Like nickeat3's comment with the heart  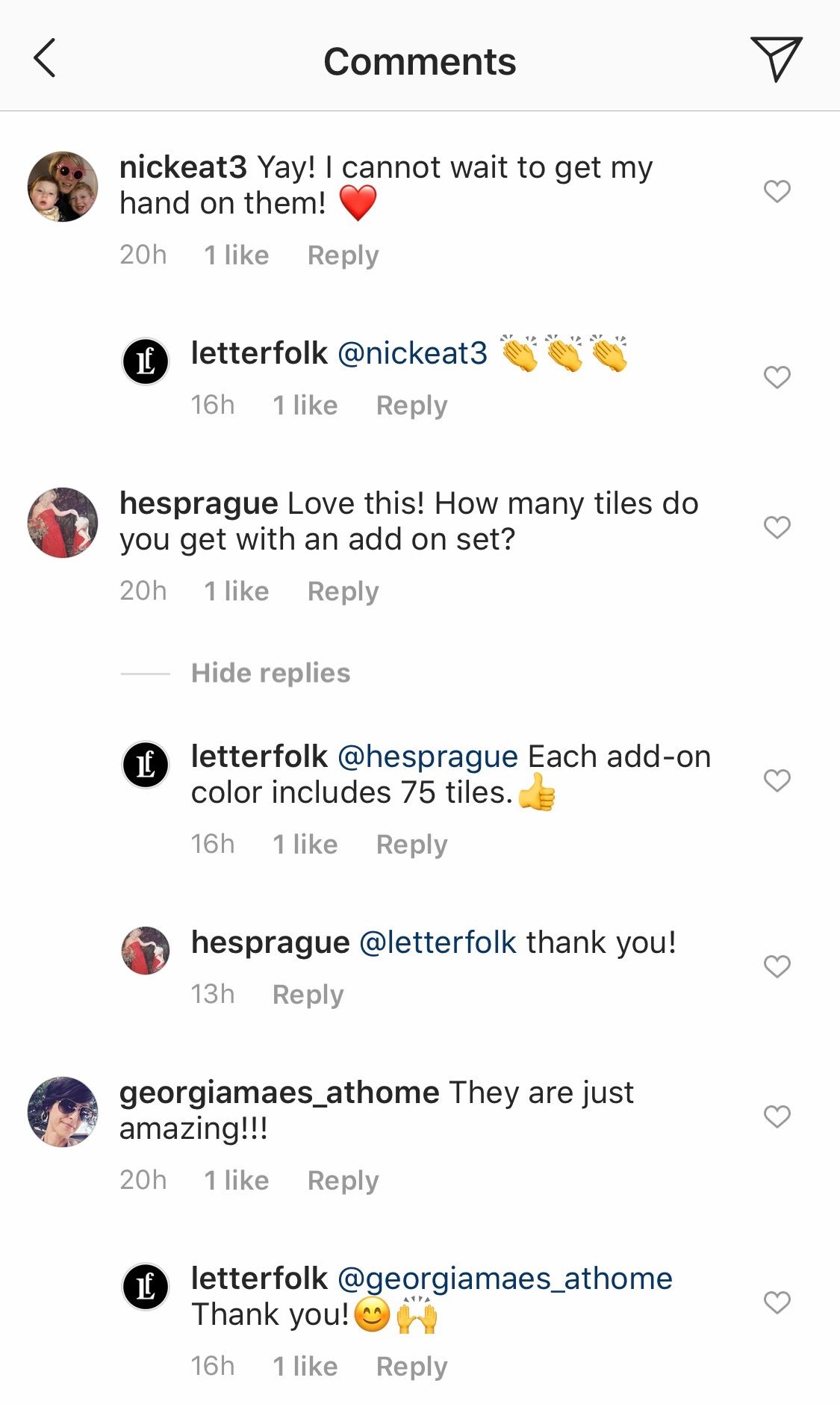pos(777,191)
